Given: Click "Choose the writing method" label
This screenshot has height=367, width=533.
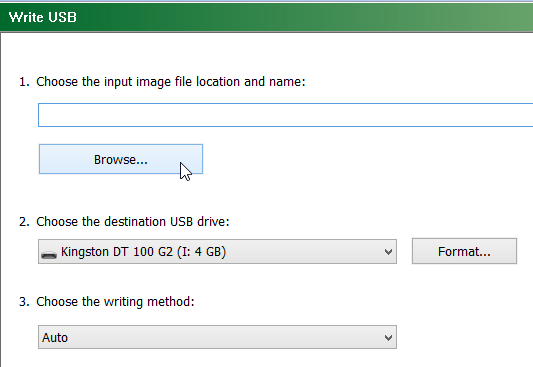Looking at the screenshot, I should pos(115,302).
